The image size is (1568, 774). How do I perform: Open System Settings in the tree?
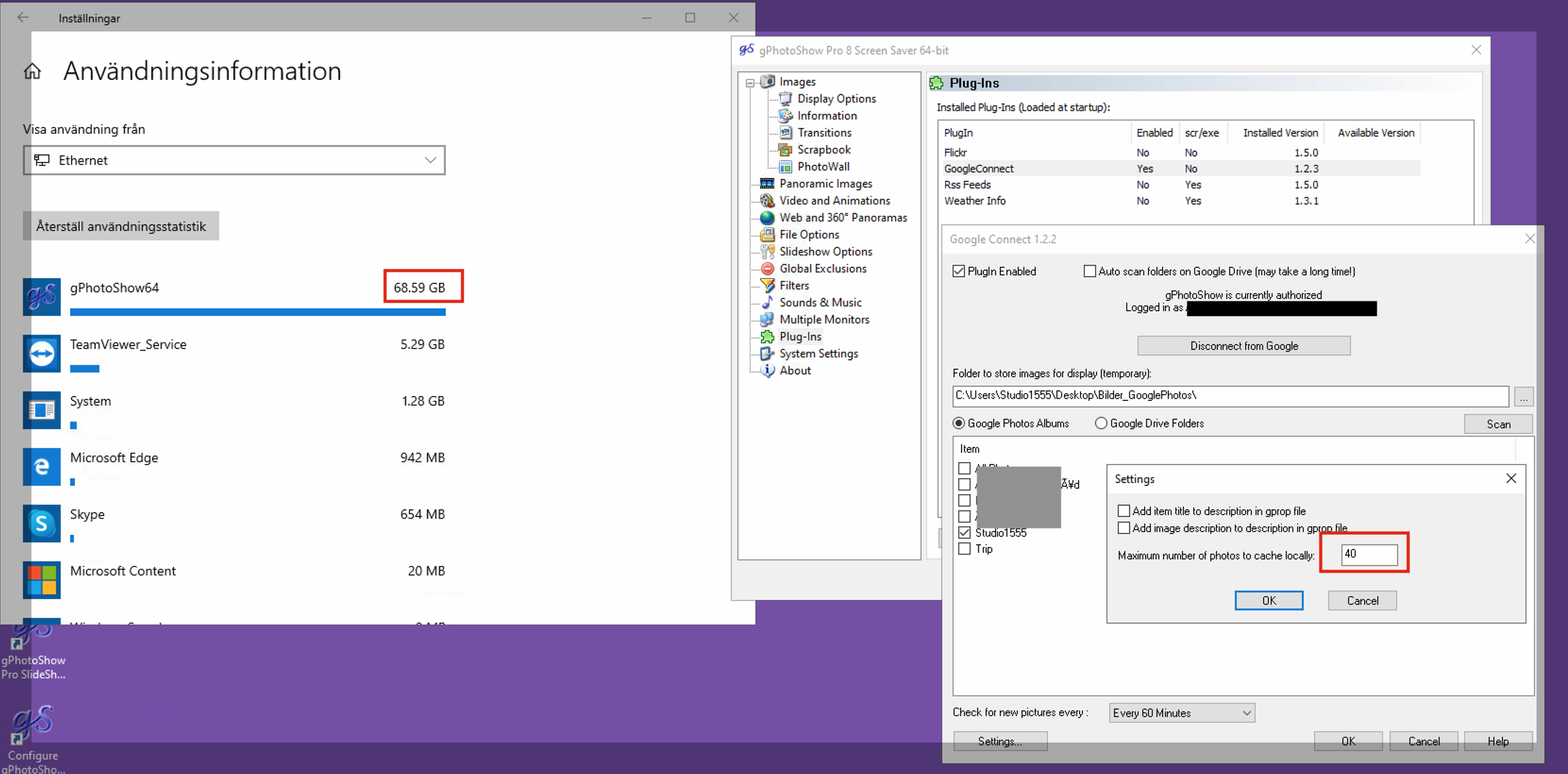819,353
